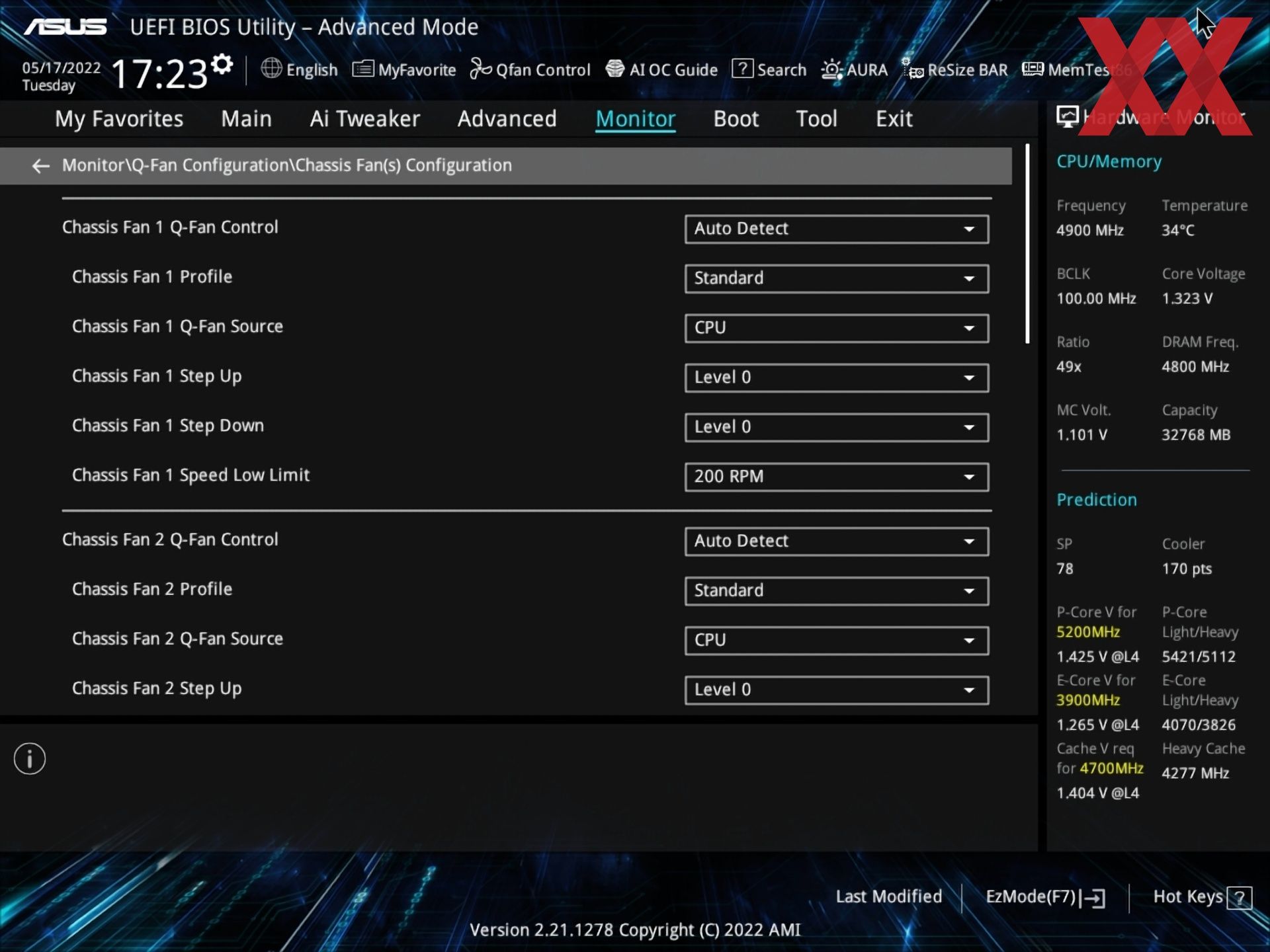Click the Prediction section heading
1270x952 pixels.
pyautogui.click(x=1096, y=500)
